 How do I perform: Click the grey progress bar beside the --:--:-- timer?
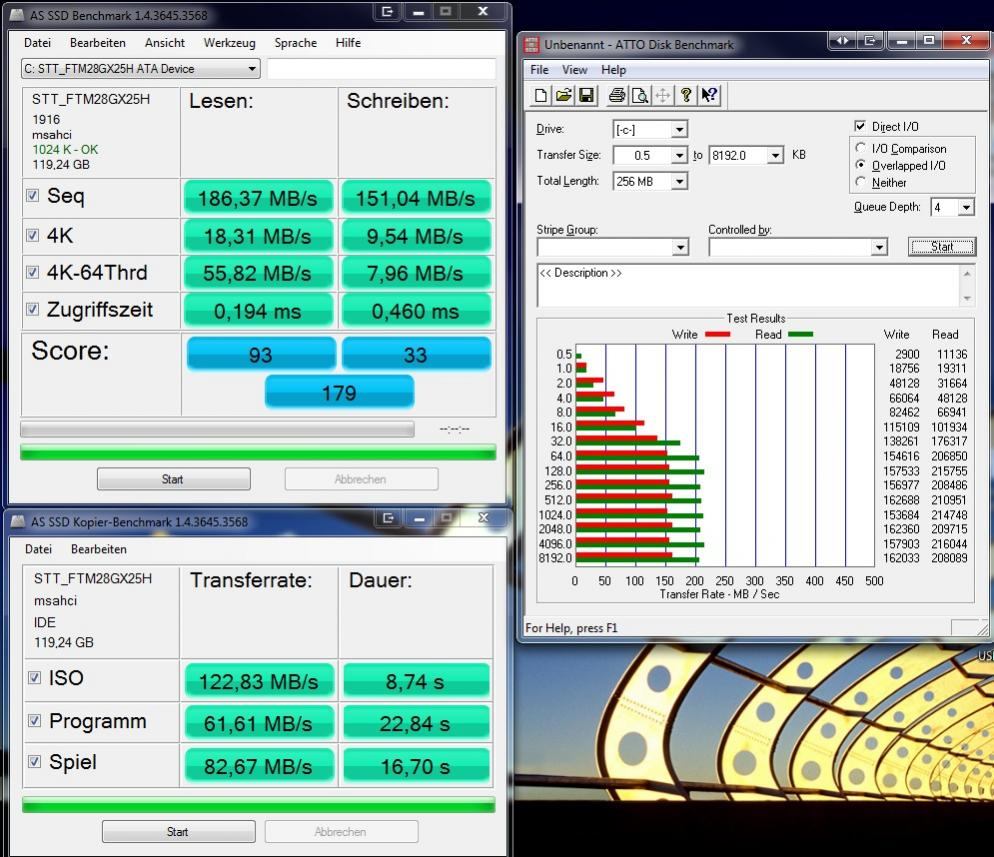pos(217,430)
